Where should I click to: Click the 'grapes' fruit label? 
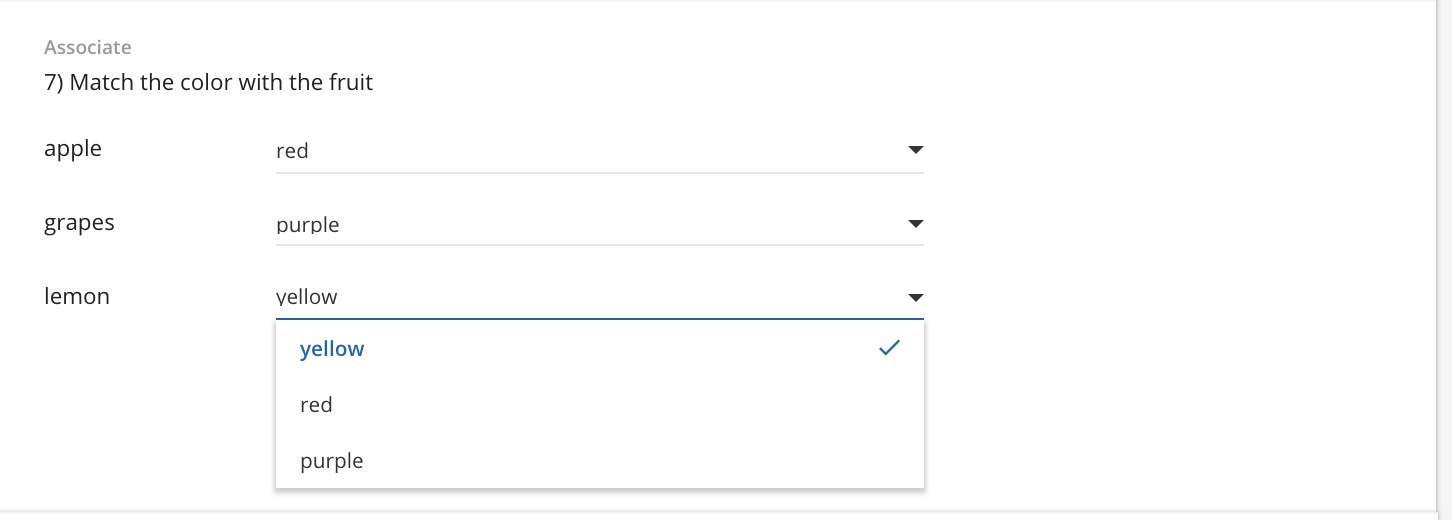click(x=79, y=222)
